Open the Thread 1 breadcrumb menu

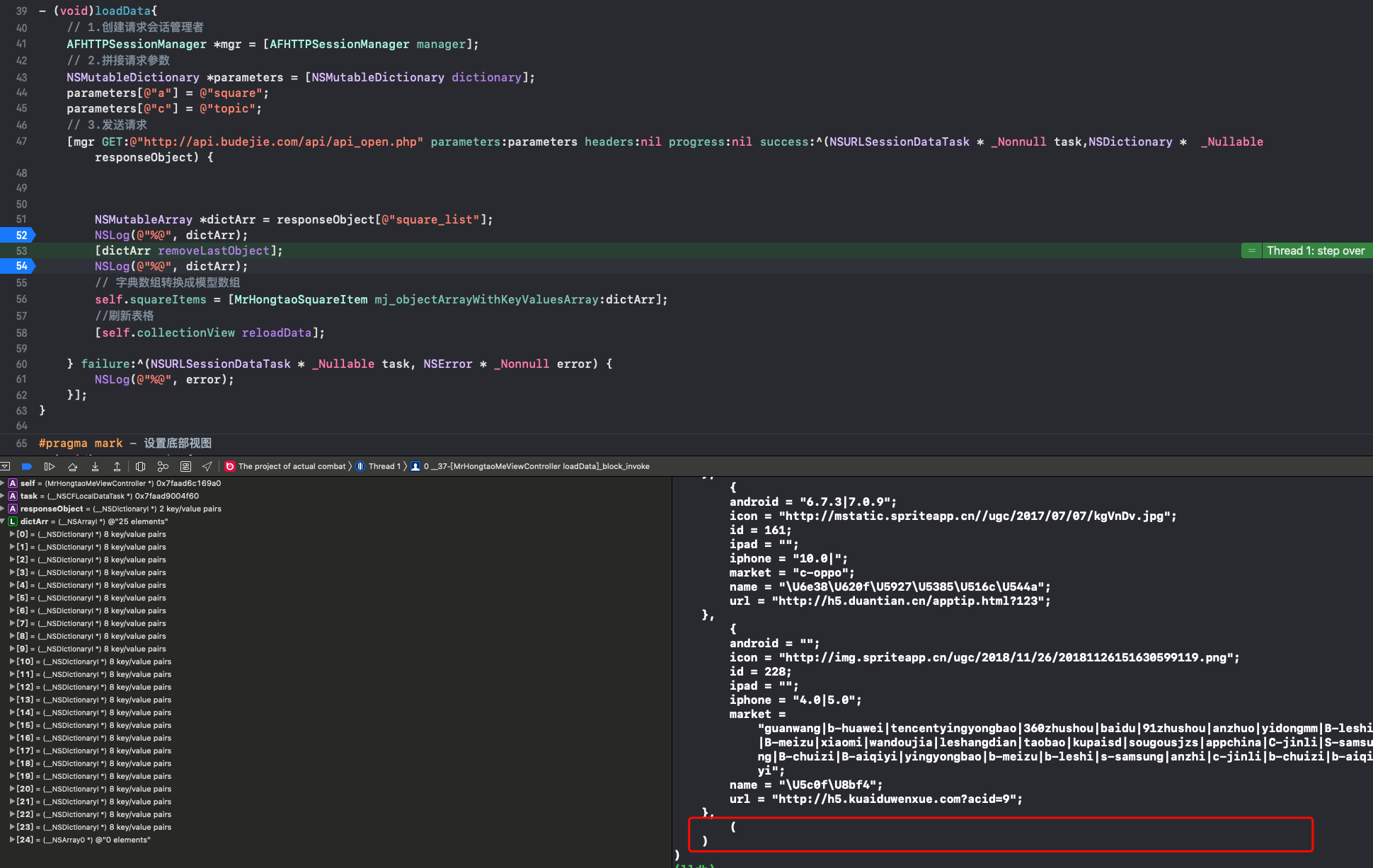coord(384,466)
